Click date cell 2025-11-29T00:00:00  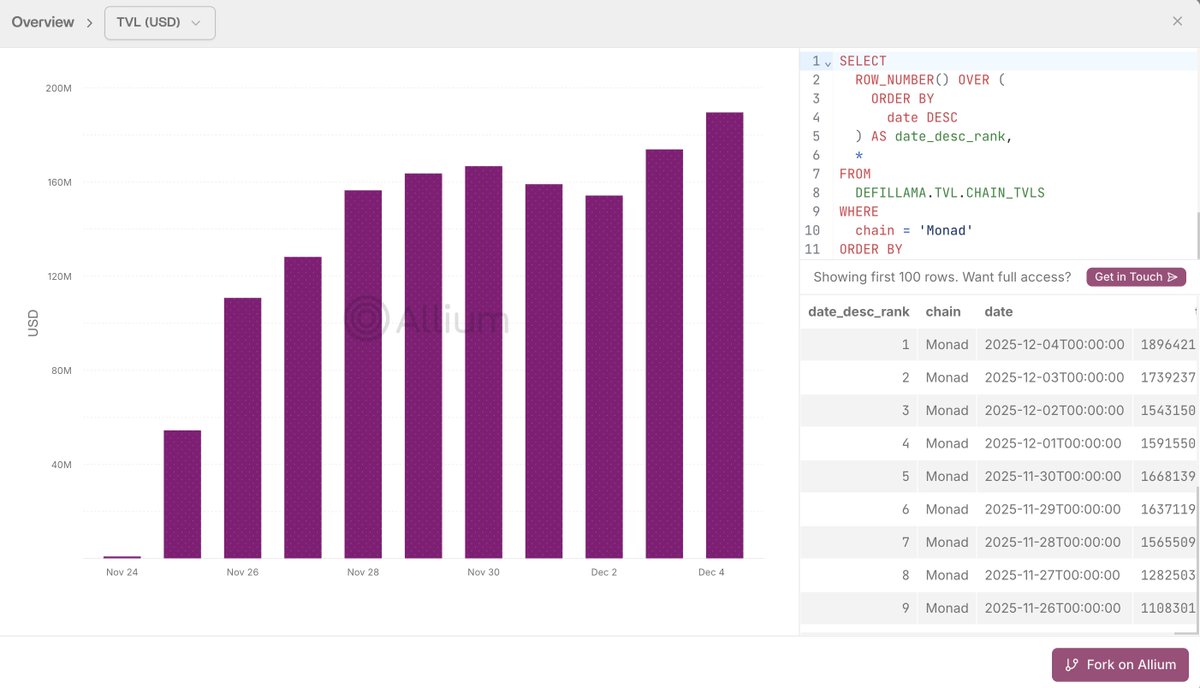click(1054, 509)
